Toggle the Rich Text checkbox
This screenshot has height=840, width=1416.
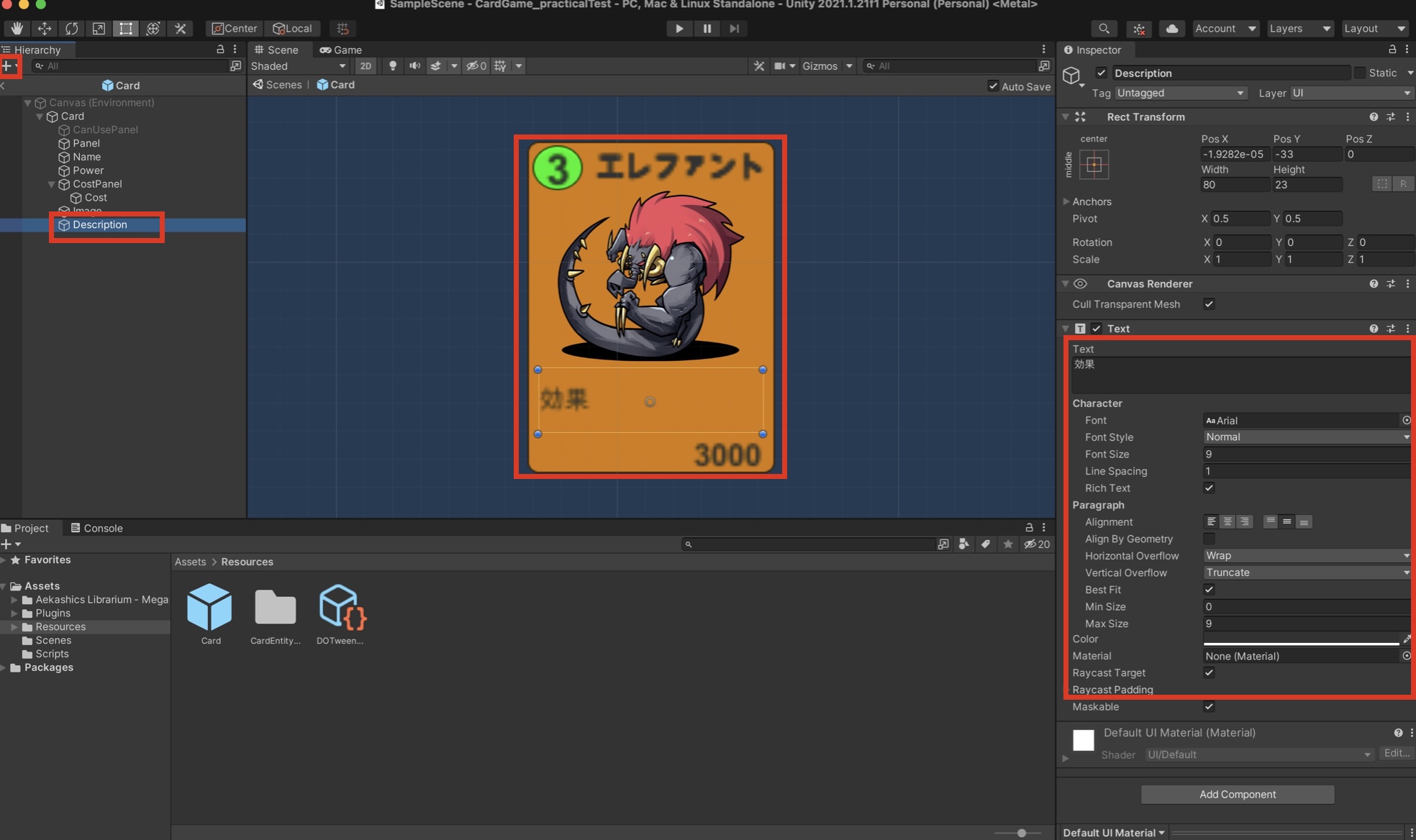coord(1209,488)
